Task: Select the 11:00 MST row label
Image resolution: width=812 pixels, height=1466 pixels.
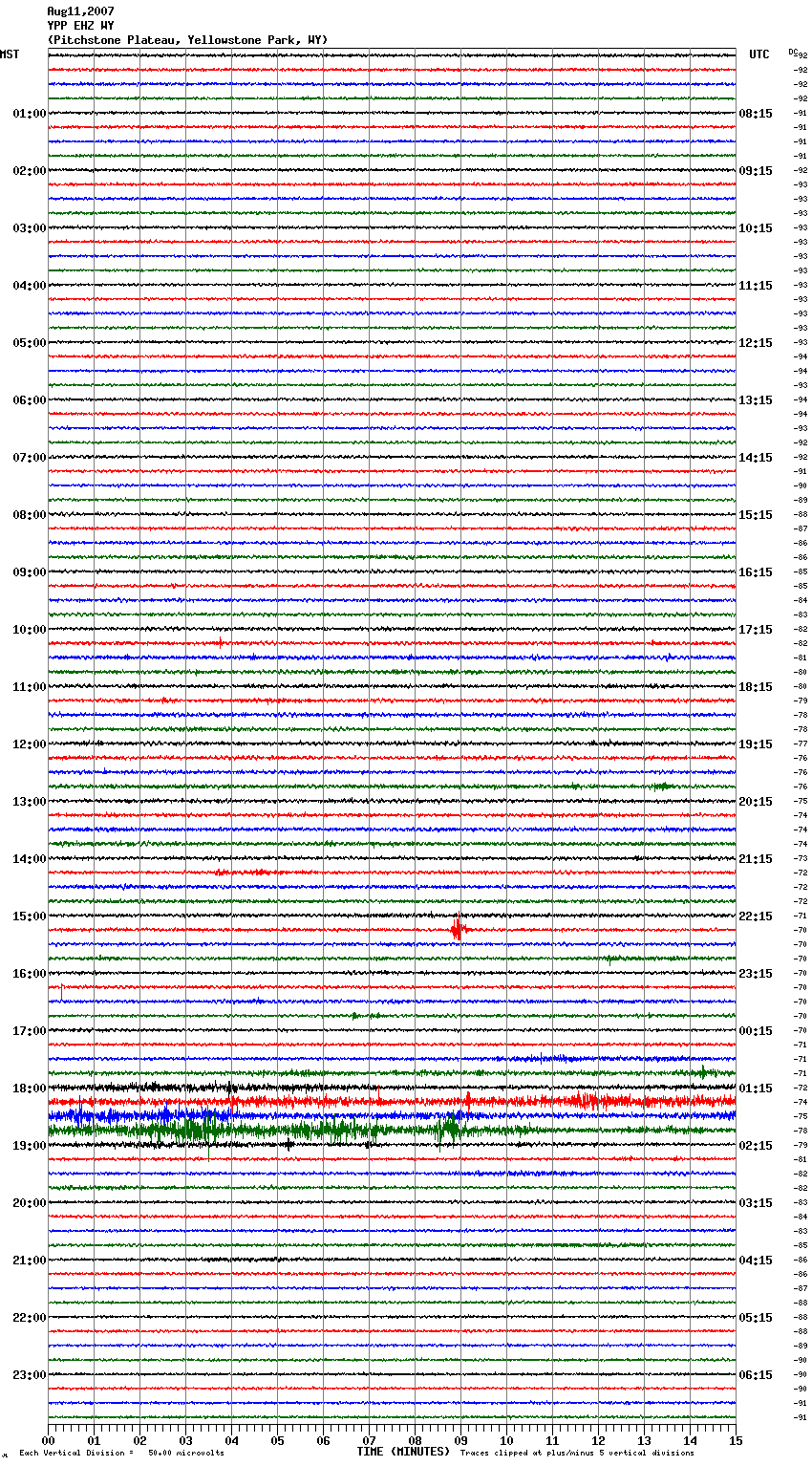Action: tap(30, 687)
